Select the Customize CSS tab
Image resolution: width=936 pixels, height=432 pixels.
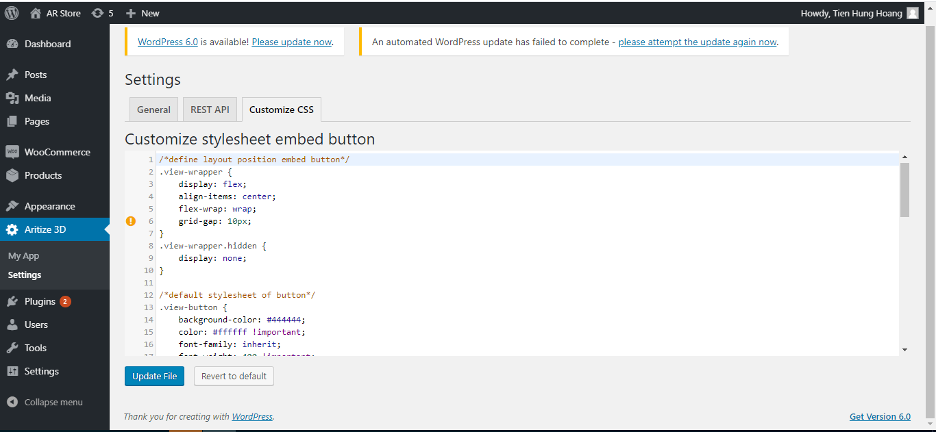click(282, 110)
